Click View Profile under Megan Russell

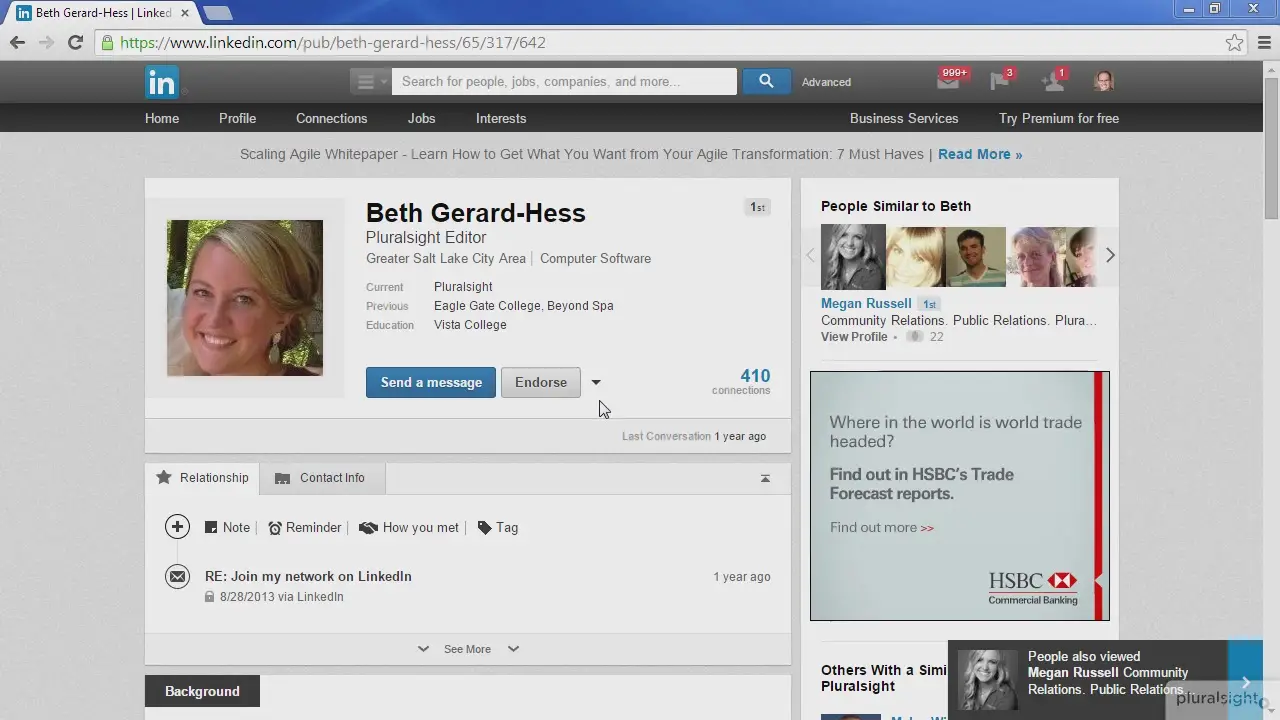point(854,337)
